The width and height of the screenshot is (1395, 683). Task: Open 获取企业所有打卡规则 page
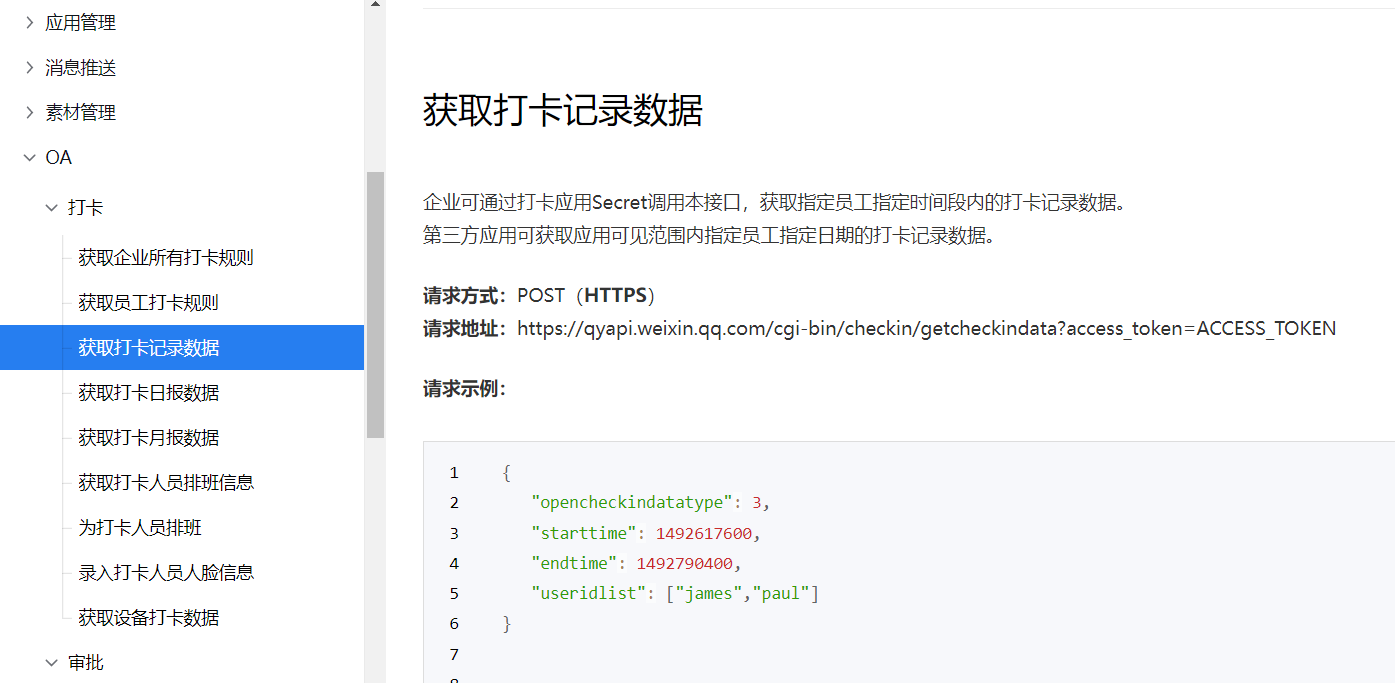coord(166,257)
